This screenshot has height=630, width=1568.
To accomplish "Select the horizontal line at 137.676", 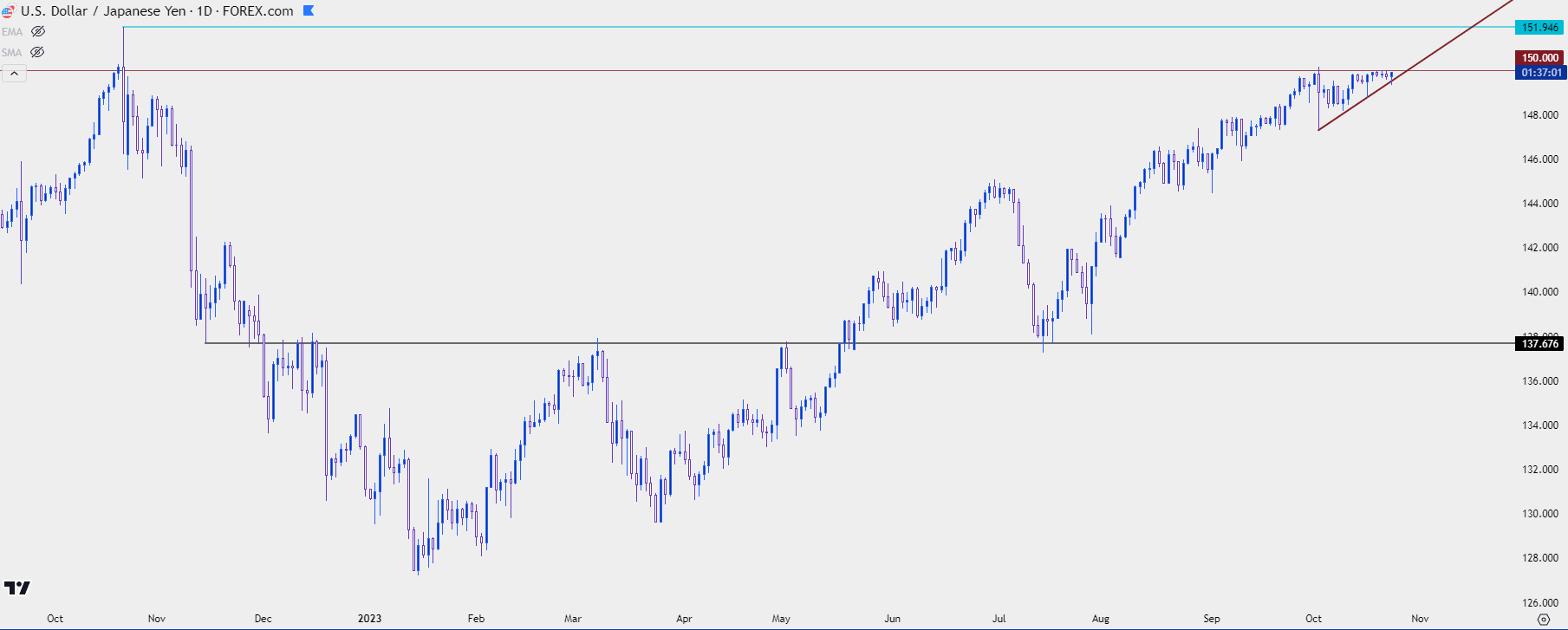I will (859, 343).
